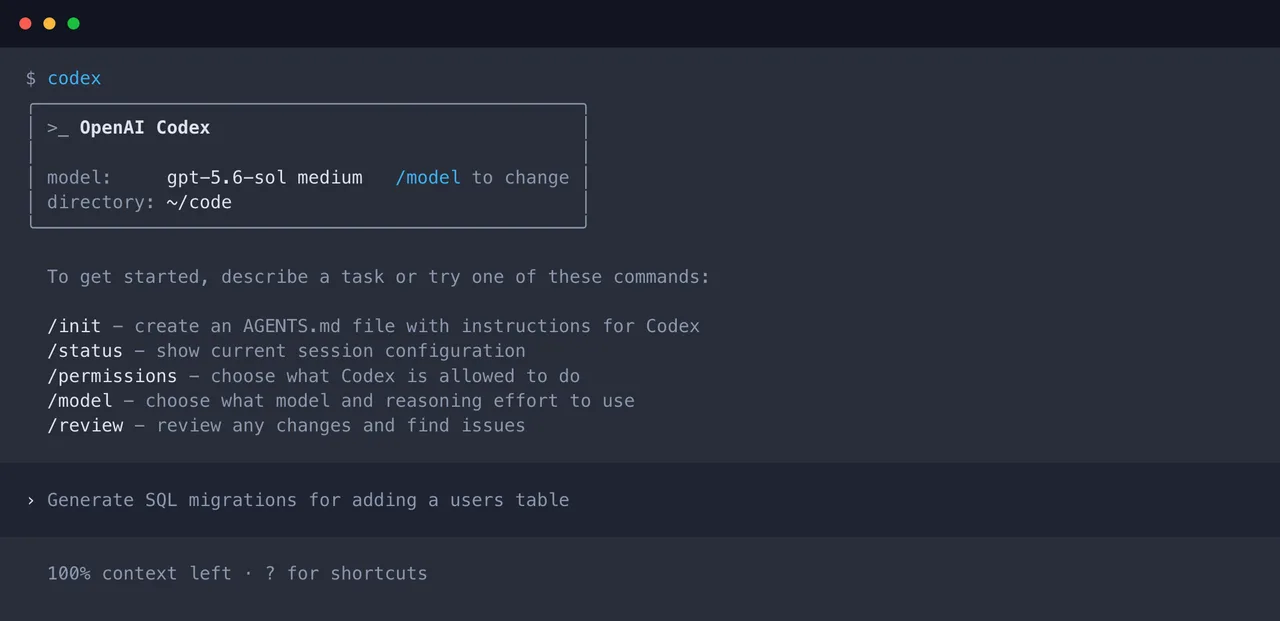Click the 100% context left indicator
Screen dimensions: 1280x621
tap(139, 573)
